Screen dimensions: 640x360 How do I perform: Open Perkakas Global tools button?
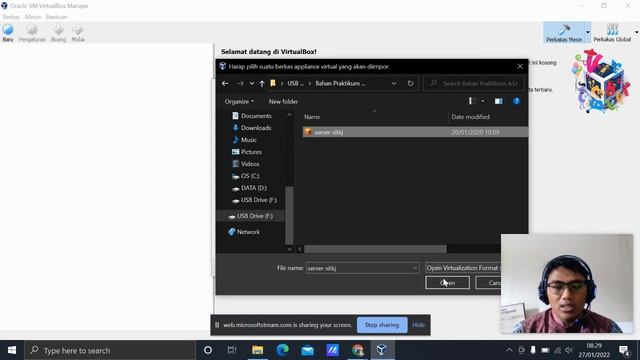pos(612,33)
